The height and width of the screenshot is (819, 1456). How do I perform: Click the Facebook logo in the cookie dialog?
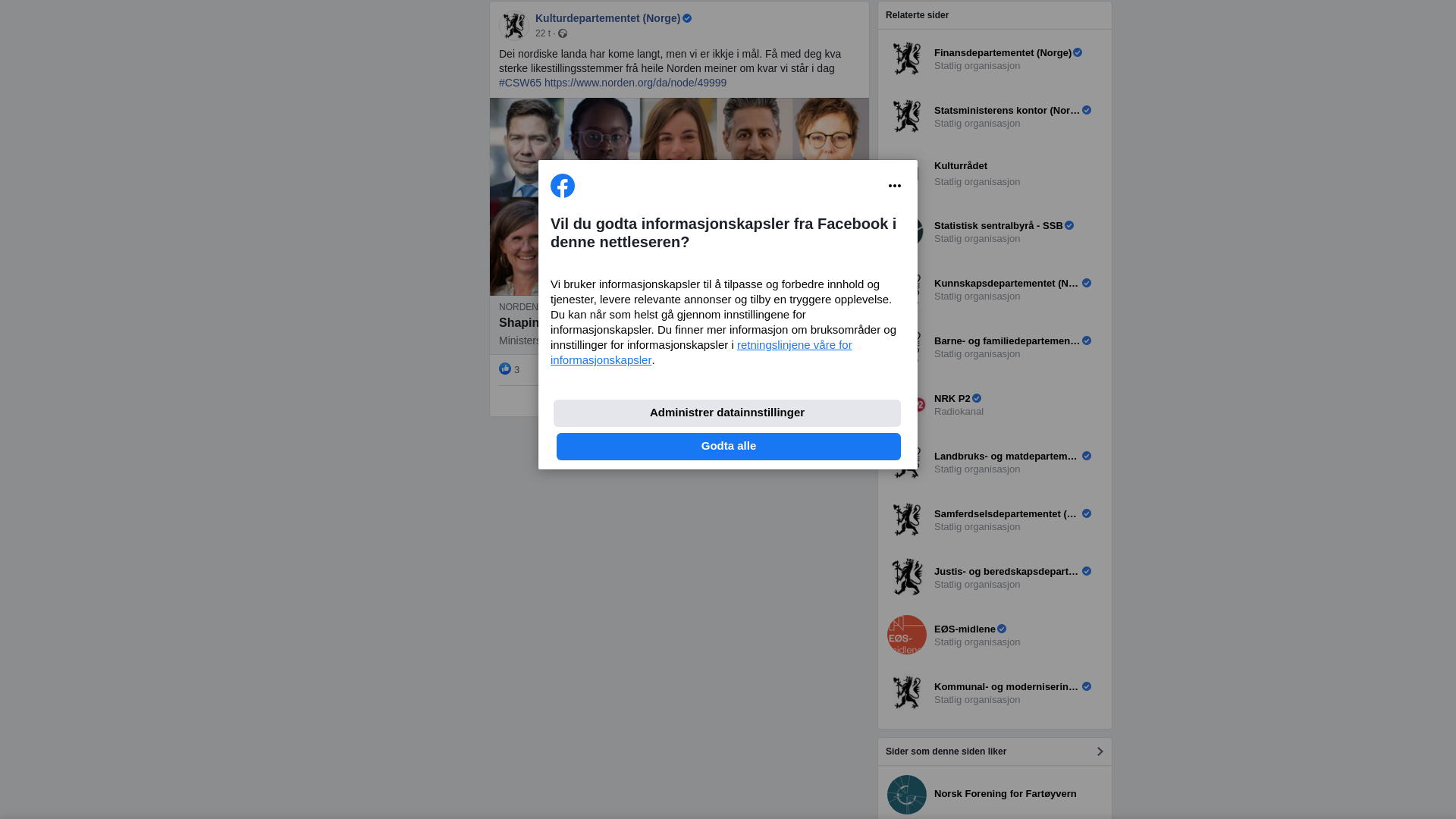click(x=563, y=186)
